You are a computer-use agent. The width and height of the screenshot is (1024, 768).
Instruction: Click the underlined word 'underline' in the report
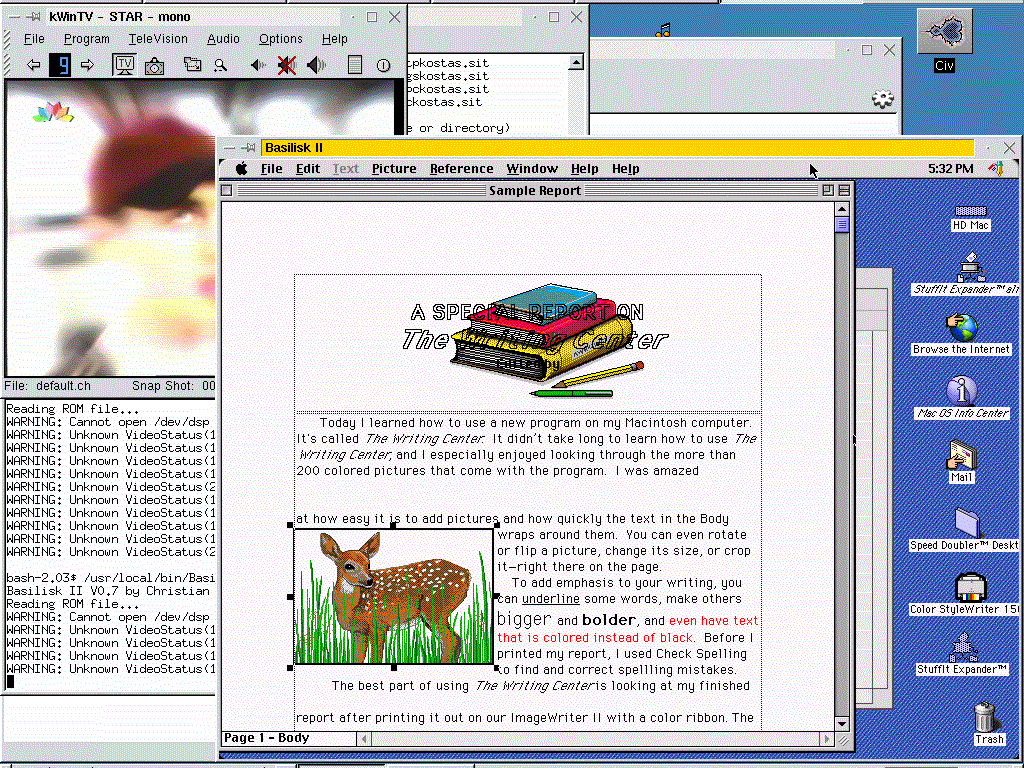point(551,599)
